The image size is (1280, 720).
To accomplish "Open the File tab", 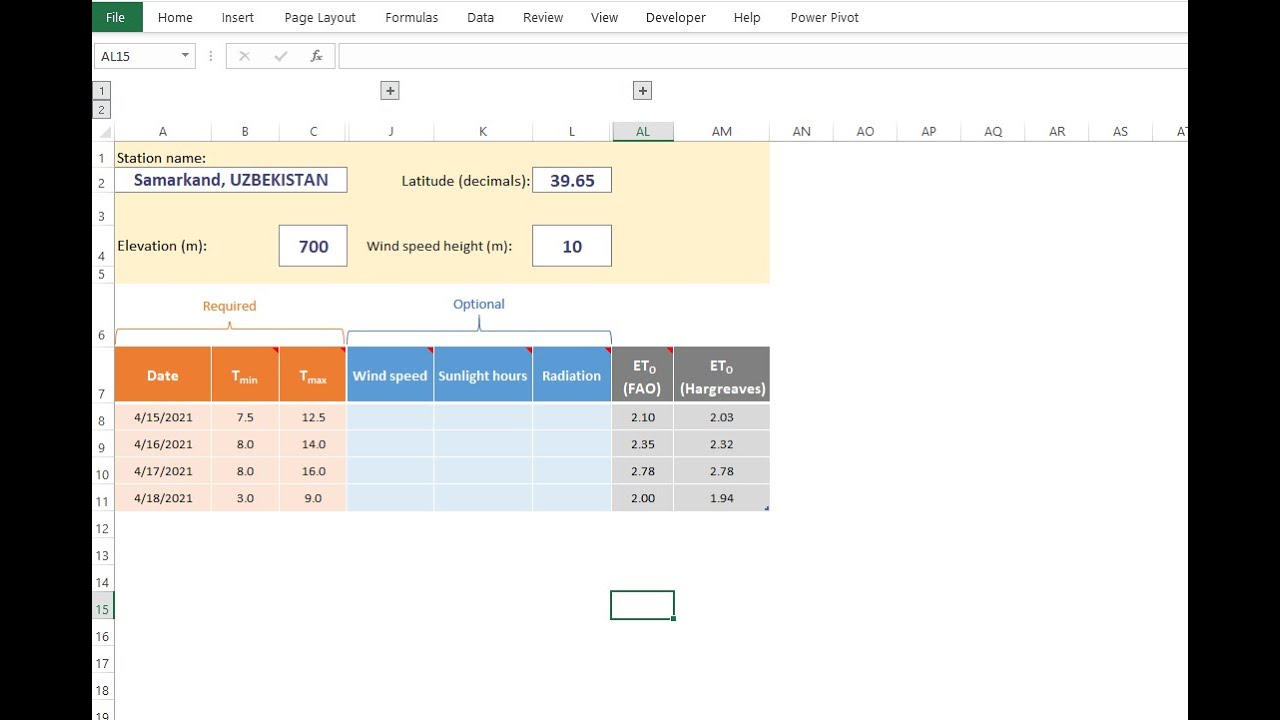I will click(x=116, y=17).
